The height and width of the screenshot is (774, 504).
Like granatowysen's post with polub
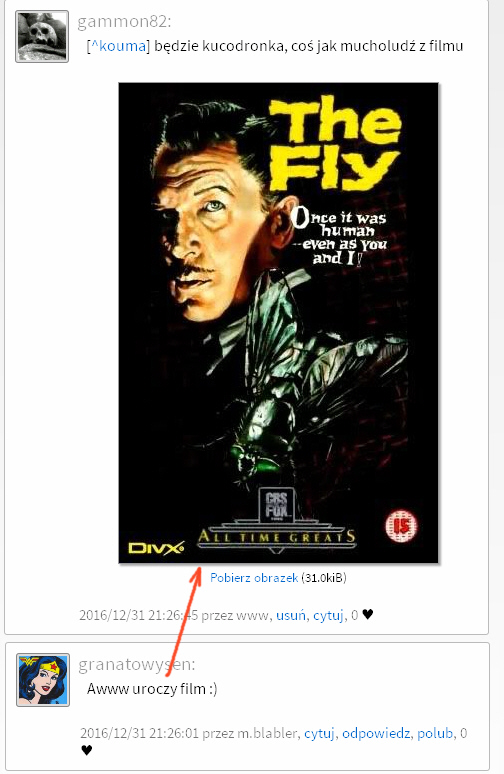coord(435,734)
